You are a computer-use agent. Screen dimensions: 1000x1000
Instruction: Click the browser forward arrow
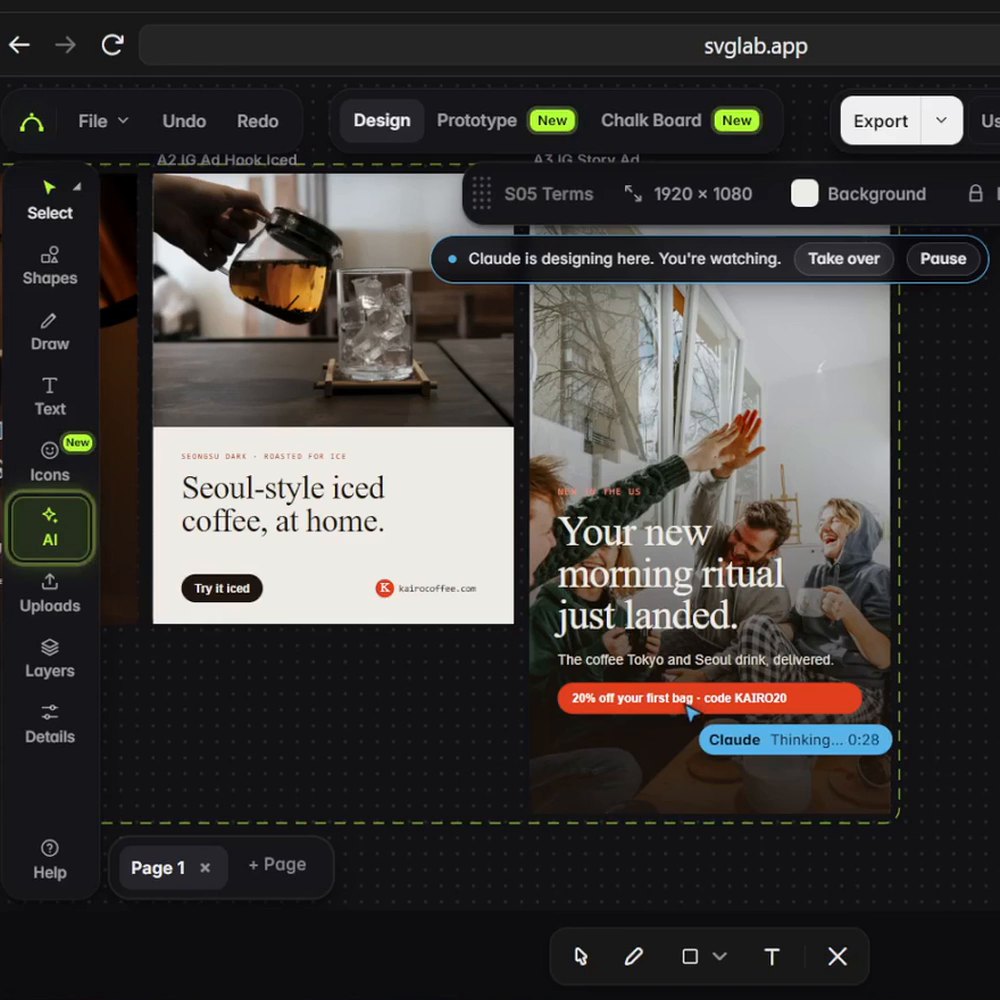coord(65,45)
